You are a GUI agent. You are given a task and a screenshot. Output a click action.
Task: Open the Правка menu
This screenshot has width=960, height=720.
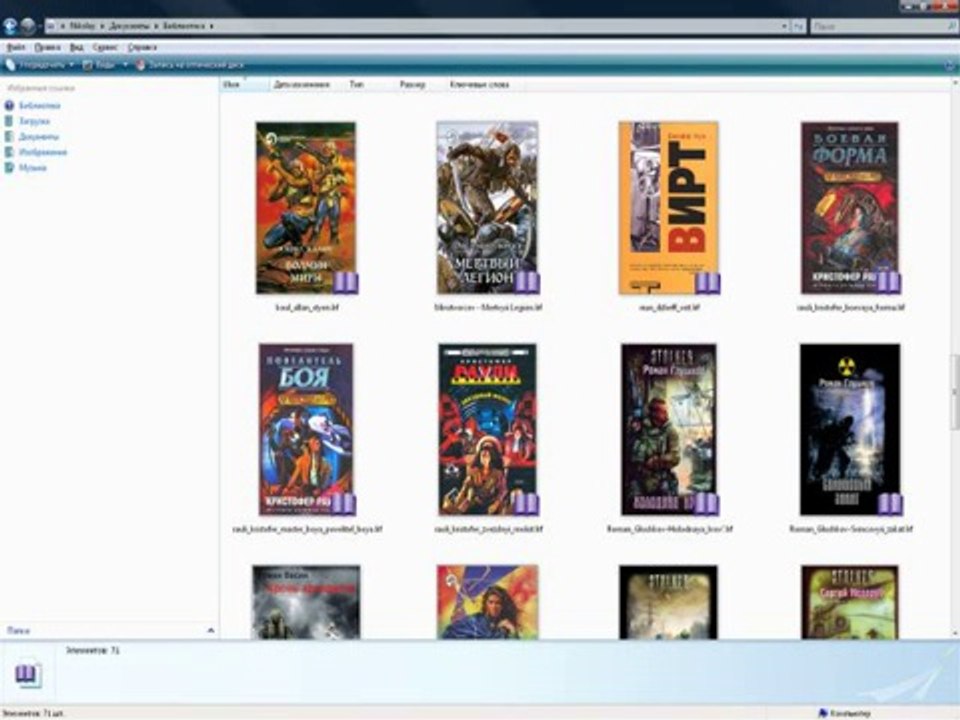[x=47, y=47]
